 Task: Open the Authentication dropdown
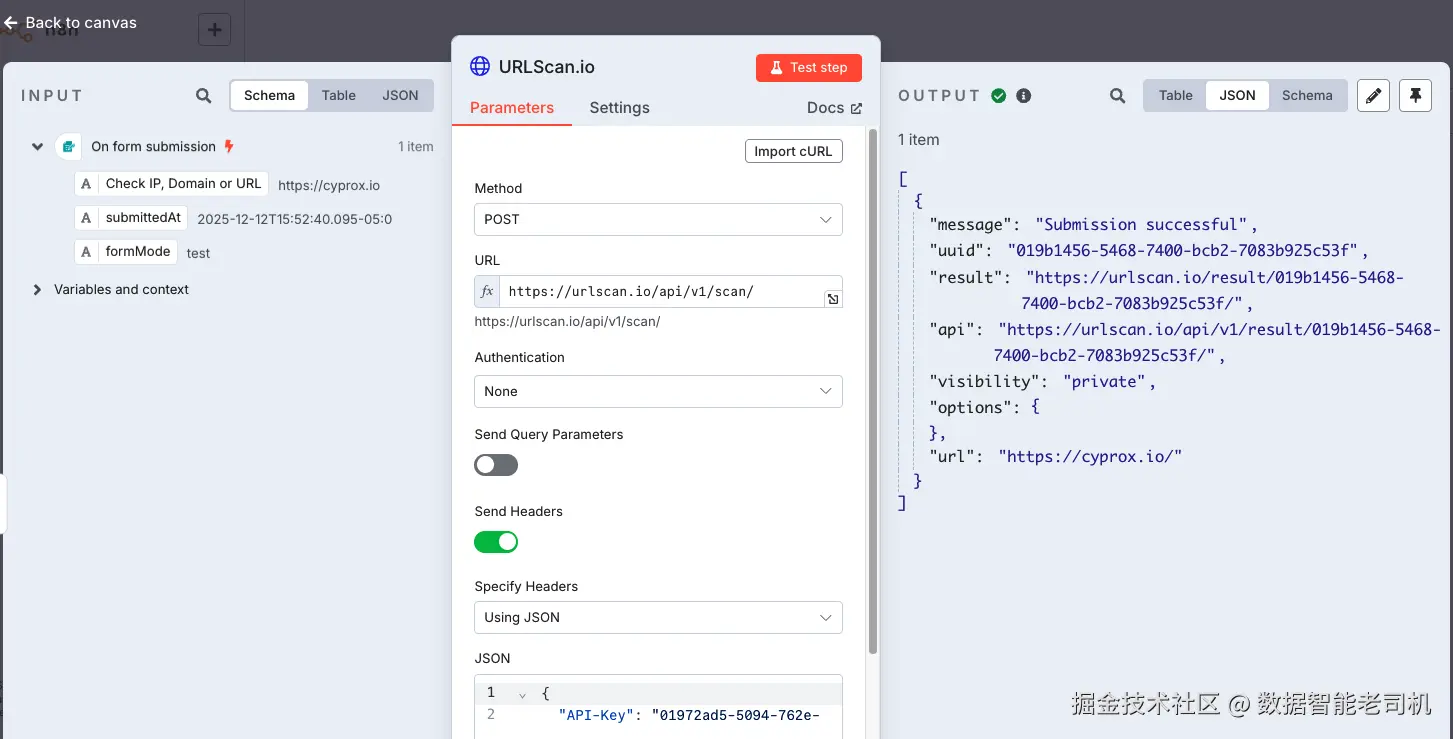point(658,392)
